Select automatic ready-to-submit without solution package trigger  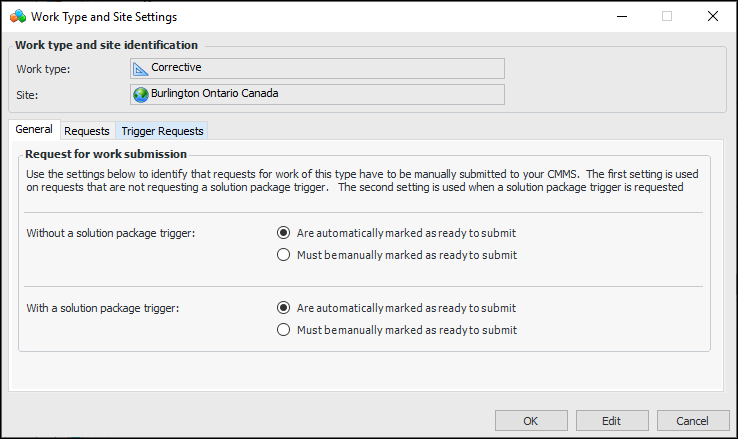coord(284,233)
